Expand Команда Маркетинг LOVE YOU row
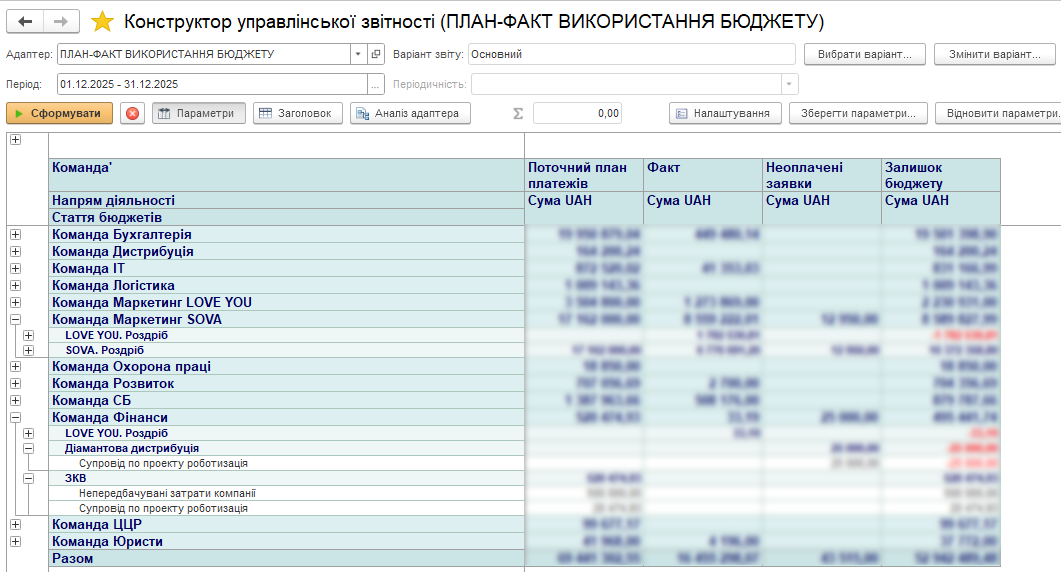 click(x=16, y=303)
